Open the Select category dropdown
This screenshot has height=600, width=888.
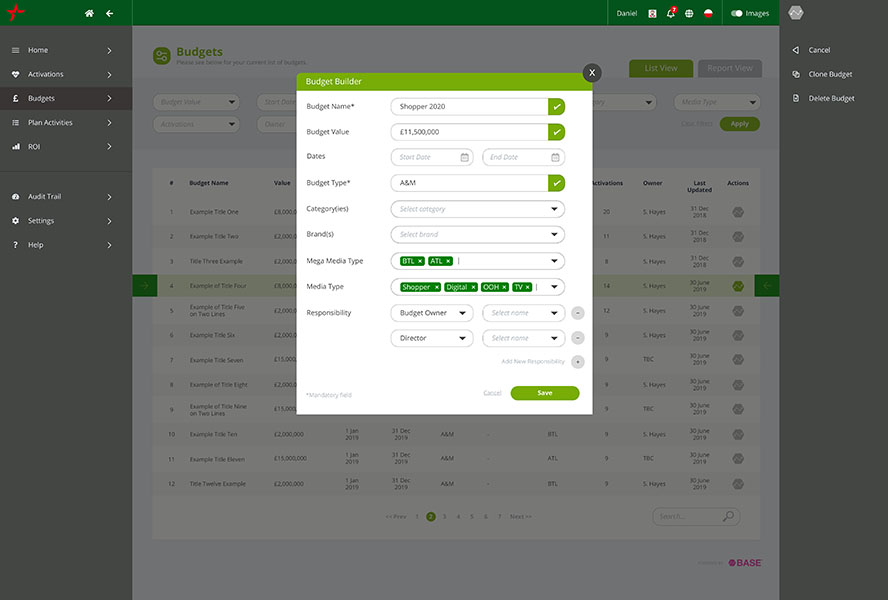coord(477,209)
